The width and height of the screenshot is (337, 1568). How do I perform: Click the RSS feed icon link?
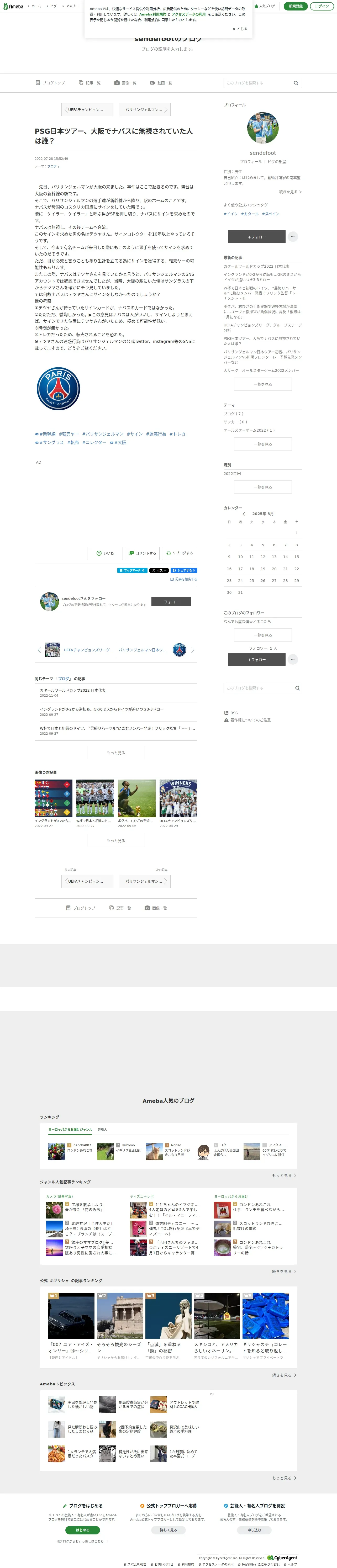tap(231, 713)
